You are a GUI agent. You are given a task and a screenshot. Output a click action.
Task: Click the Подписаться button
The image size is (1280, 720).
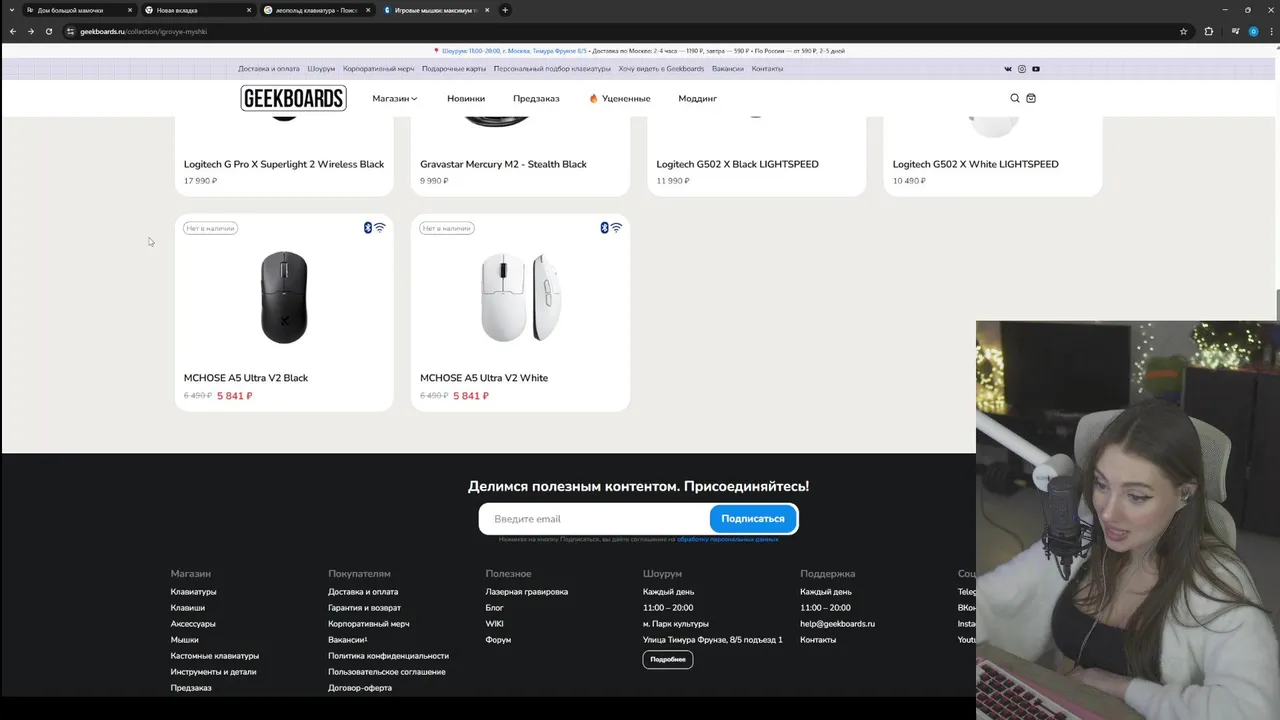point(753,519)
